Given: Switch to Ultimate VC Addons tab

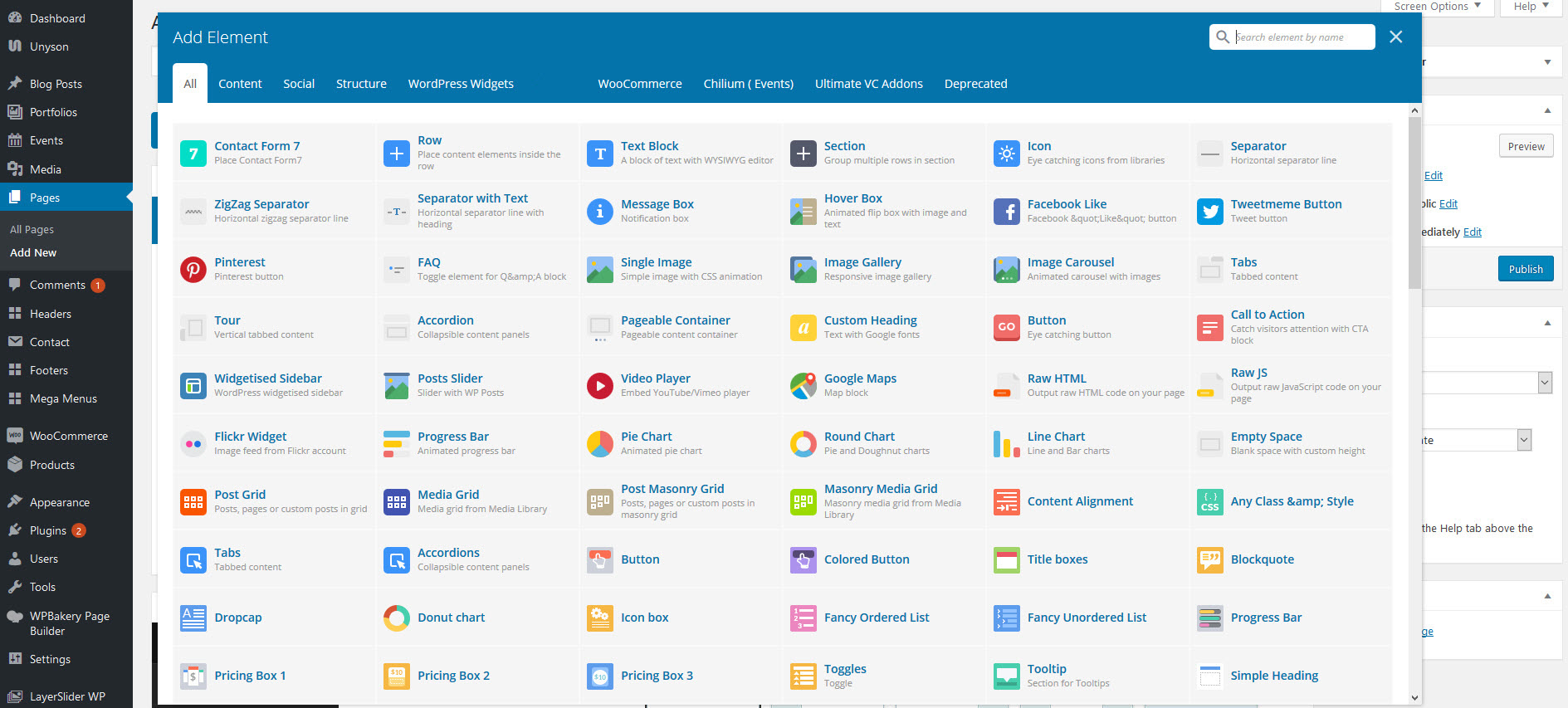Looking at the screenshot, I should tap(869, 84).
